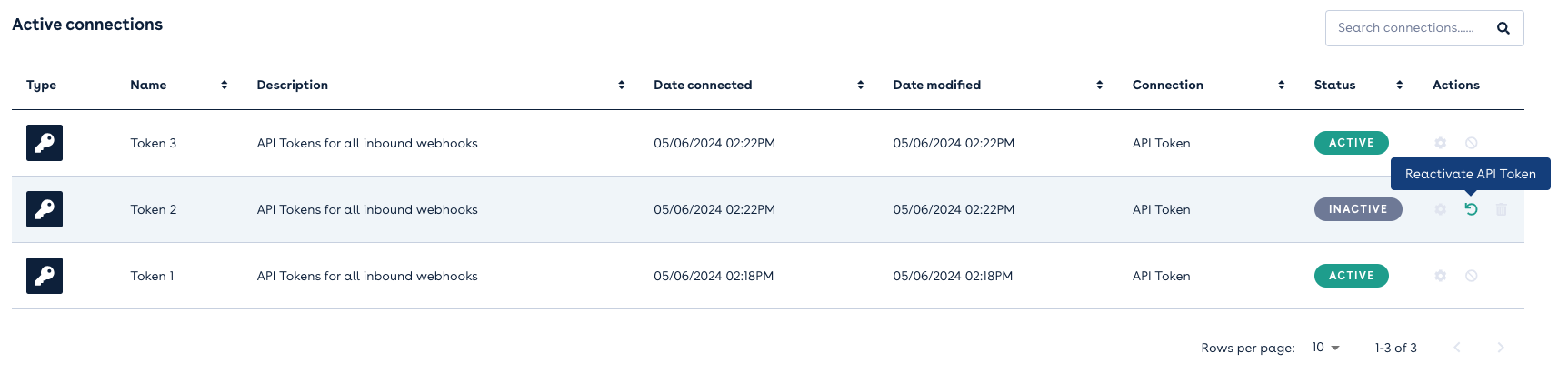Screen dimensions: 1568x374
Task: Delete Token 2 using the trash icon
Action: [1502, 209]
